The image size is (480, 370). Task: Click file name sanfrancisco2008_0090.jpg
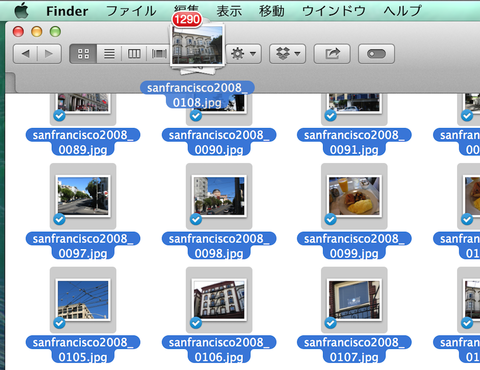click(219, 142)
